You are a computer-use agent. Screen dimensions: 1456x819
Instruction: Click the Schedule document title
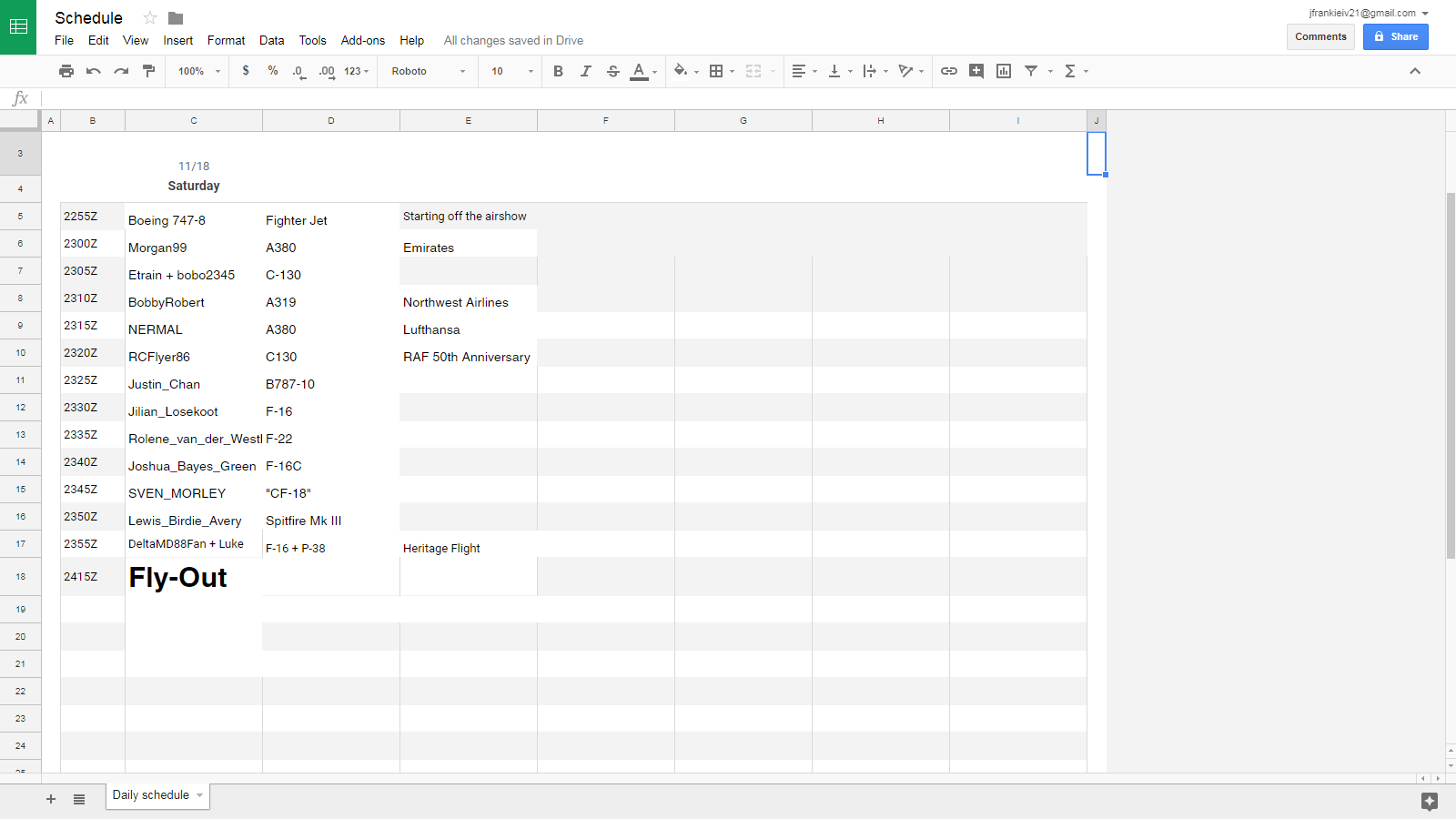click(x=88, y=18)
